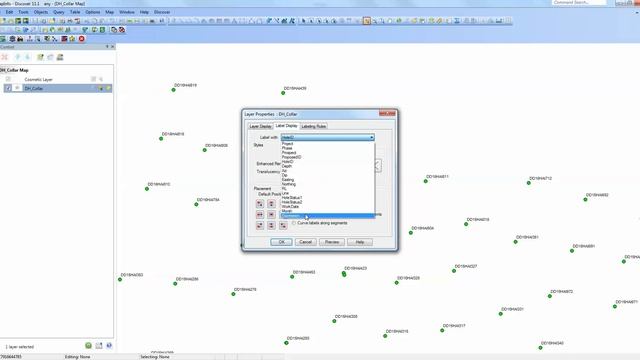Choose Depth in label field list
Viewport: 640px width, 360px height.
point(328,166)
